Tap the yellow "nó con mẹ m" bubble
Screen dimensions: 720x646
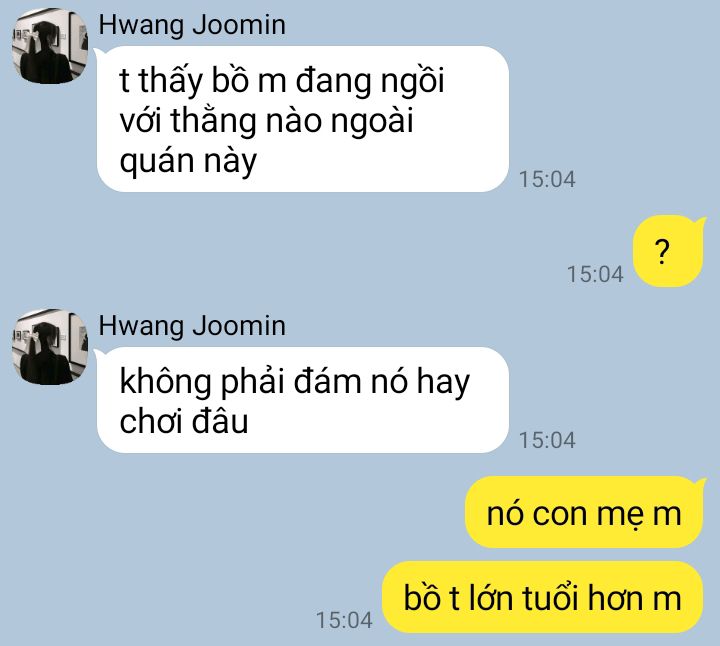click(x=584, y=512)
